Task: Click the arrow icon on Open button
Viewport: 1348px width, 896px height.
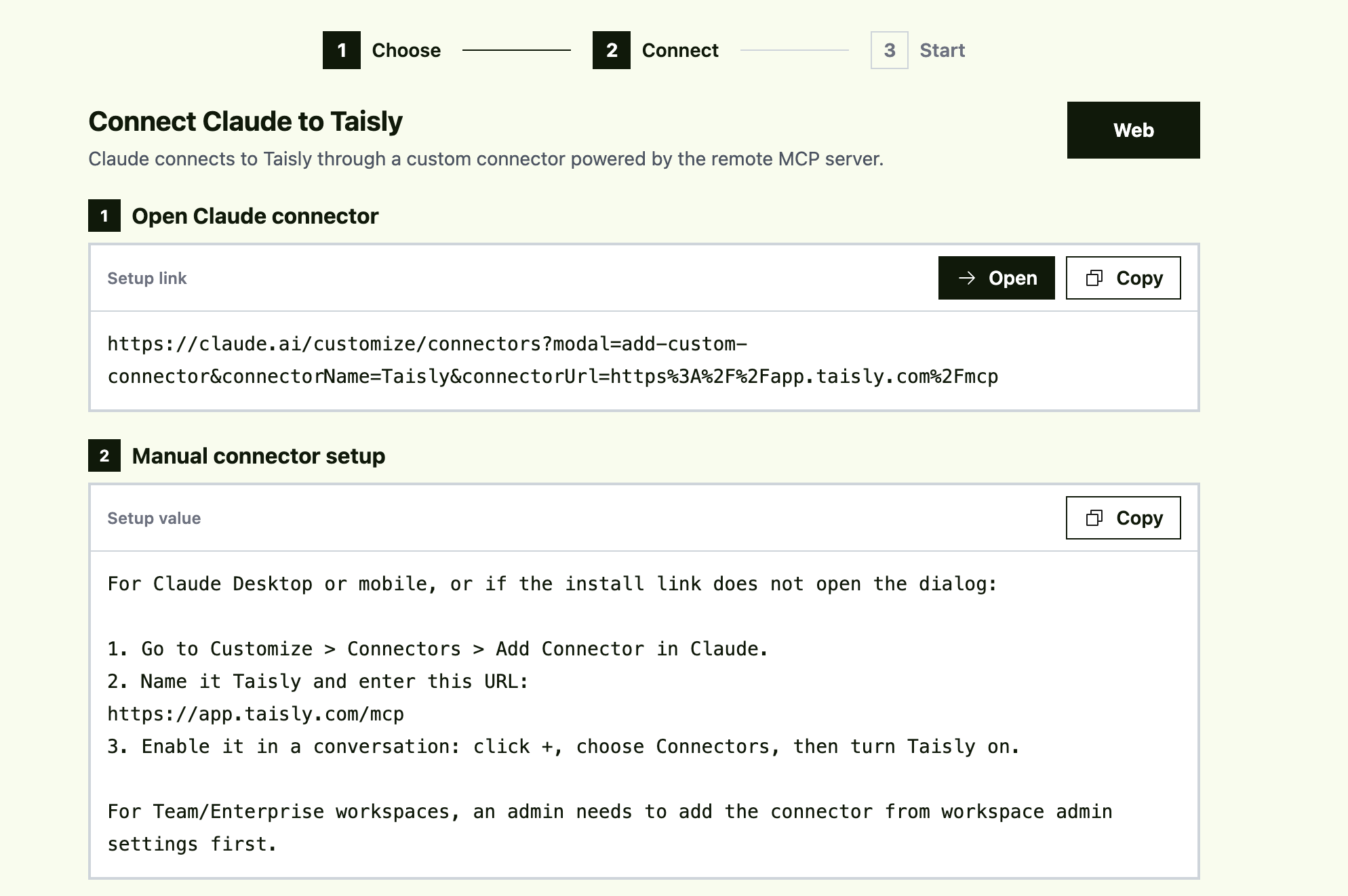Action: point(967,278)
